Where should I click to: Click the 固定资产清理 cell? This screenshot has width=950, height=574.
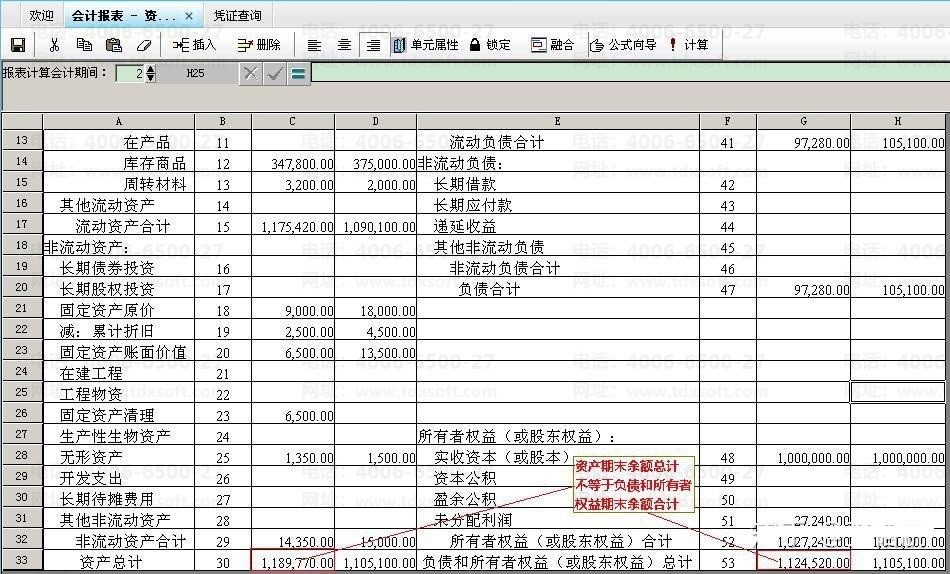[x=119, y=415]
